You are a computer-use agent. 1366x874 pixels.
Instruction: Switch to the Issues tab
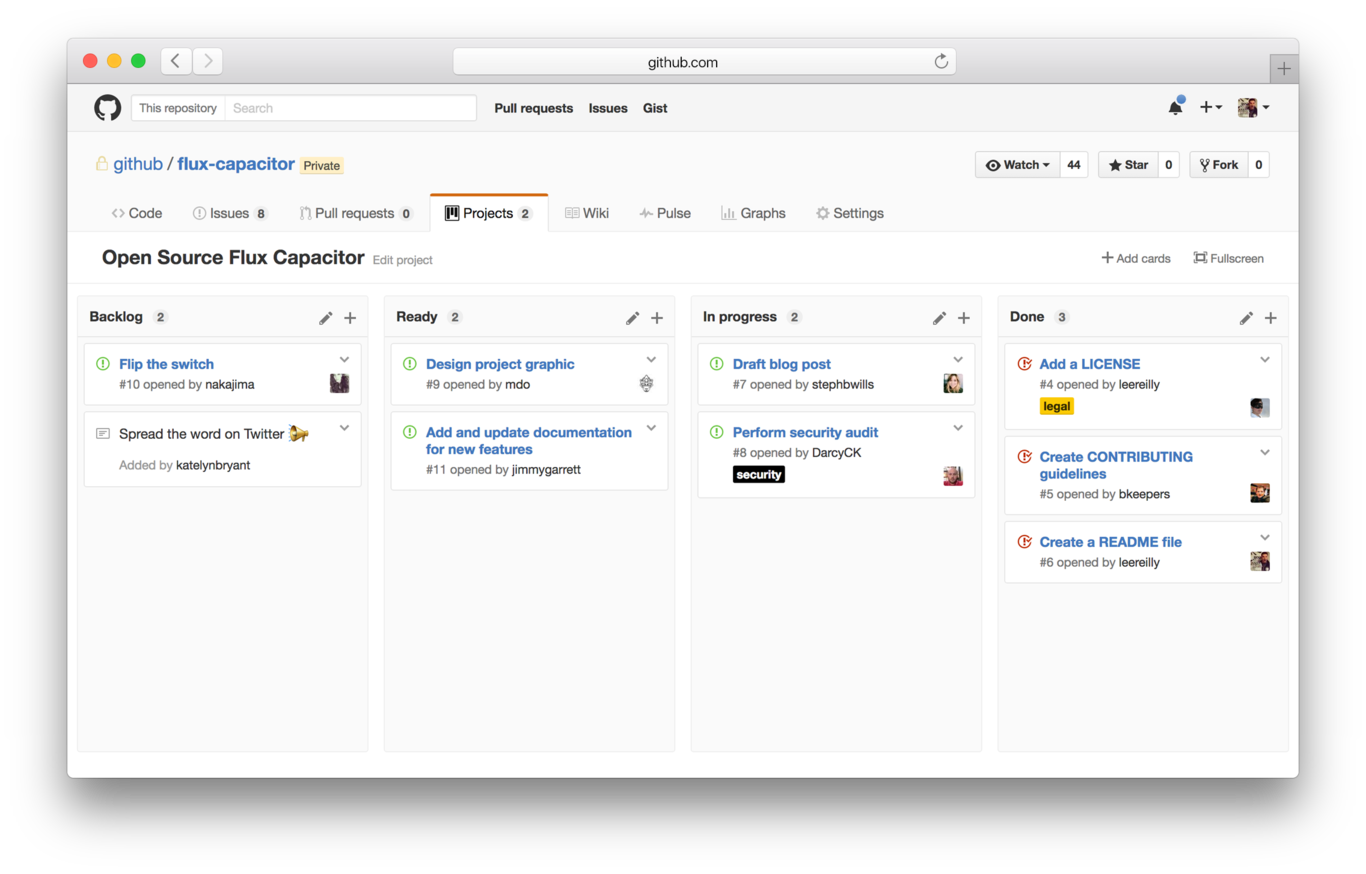pyautogui.click(x=229, y=212)
